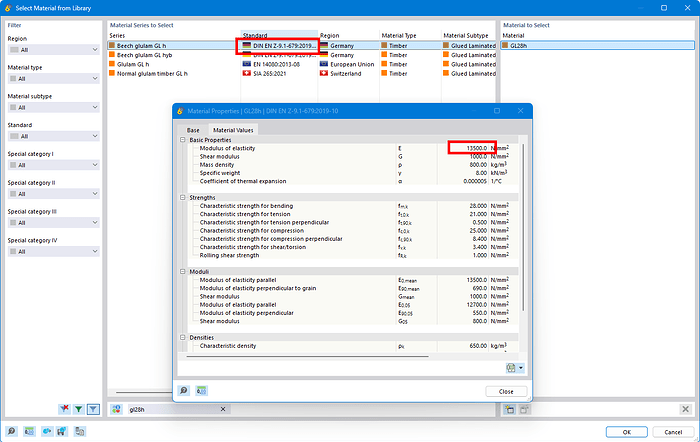Click the Close button in properties dialog
The height and width of the screenshot is (442, 700).
pos(505,391)
